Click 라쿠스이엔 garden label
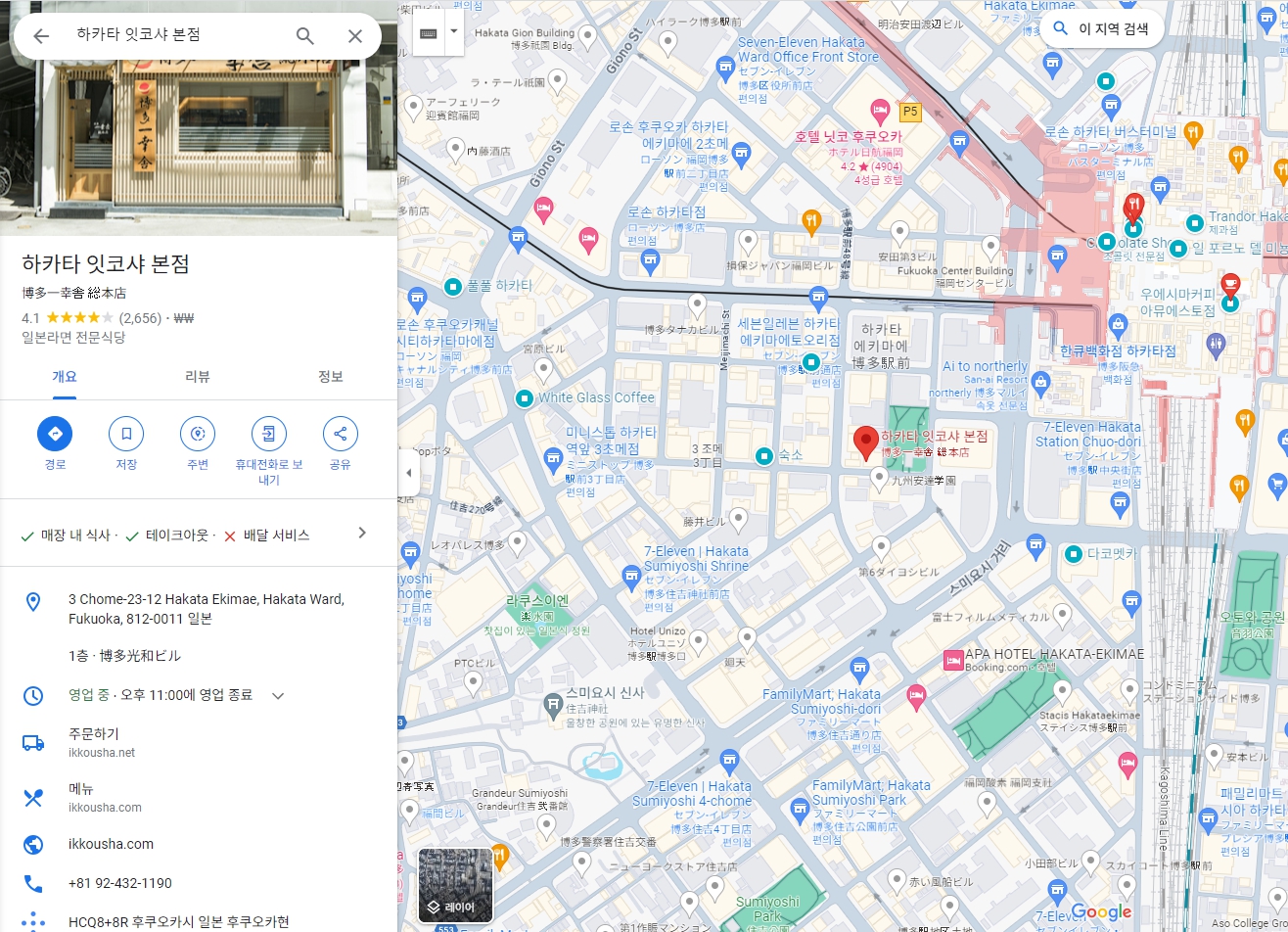Screen dimensions: 1288x932 pyautogui.click(x=536, y=600)
